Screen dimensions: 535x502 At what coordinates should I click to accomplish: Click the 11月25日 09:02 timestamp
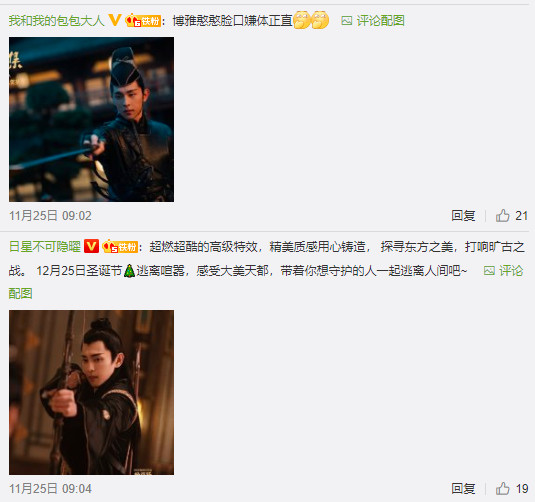pos(50,216)
